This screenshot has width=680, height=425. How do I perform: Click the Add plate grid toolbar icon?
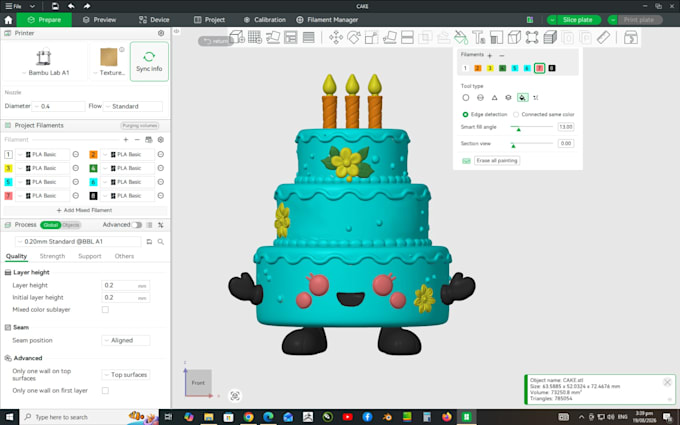tap(255, 37)
